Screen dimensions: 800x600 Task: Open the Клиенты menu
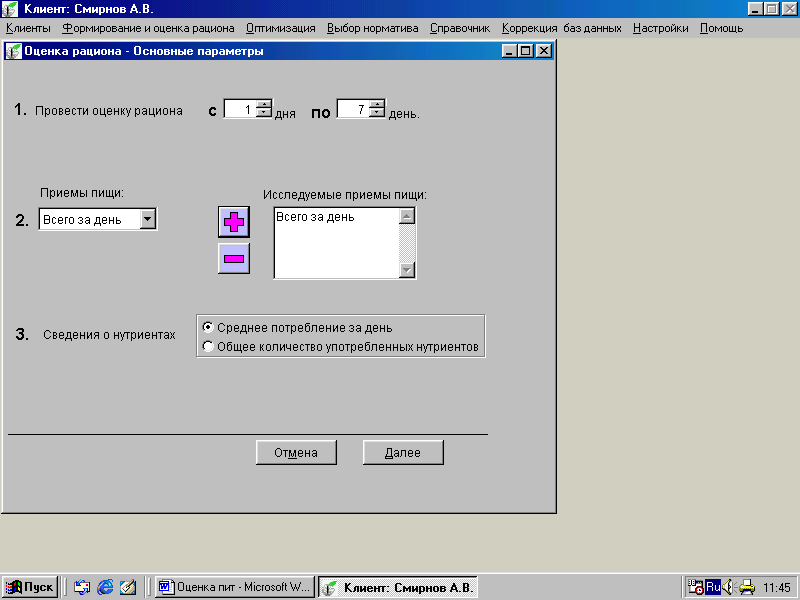coord(29,29)
